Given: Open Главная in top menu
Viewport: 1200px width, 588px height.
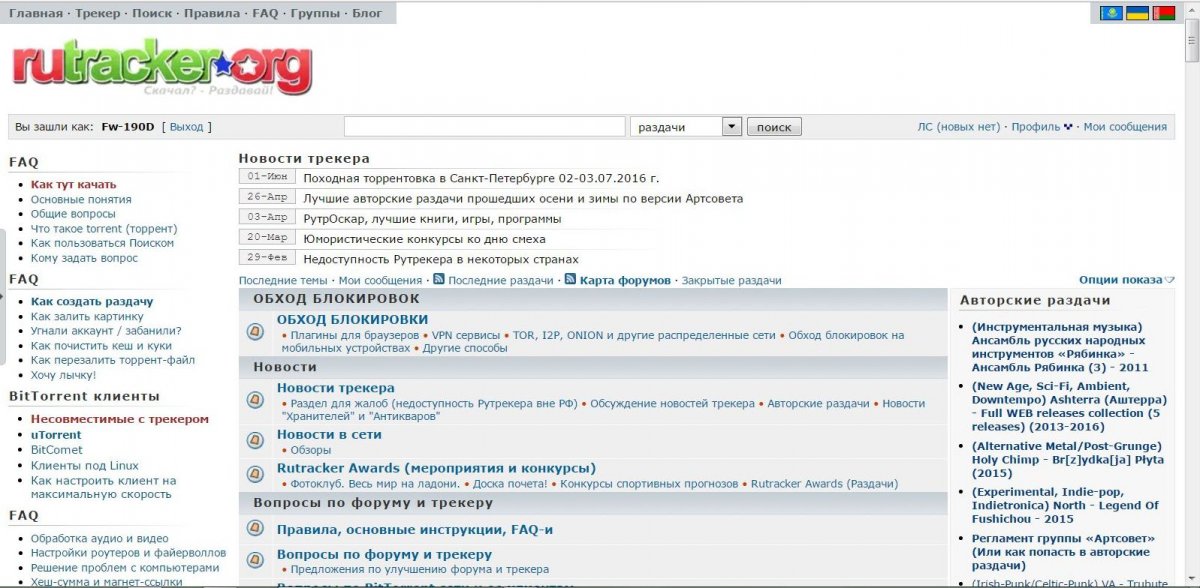Looking at the screenshot, I should 36,14.
